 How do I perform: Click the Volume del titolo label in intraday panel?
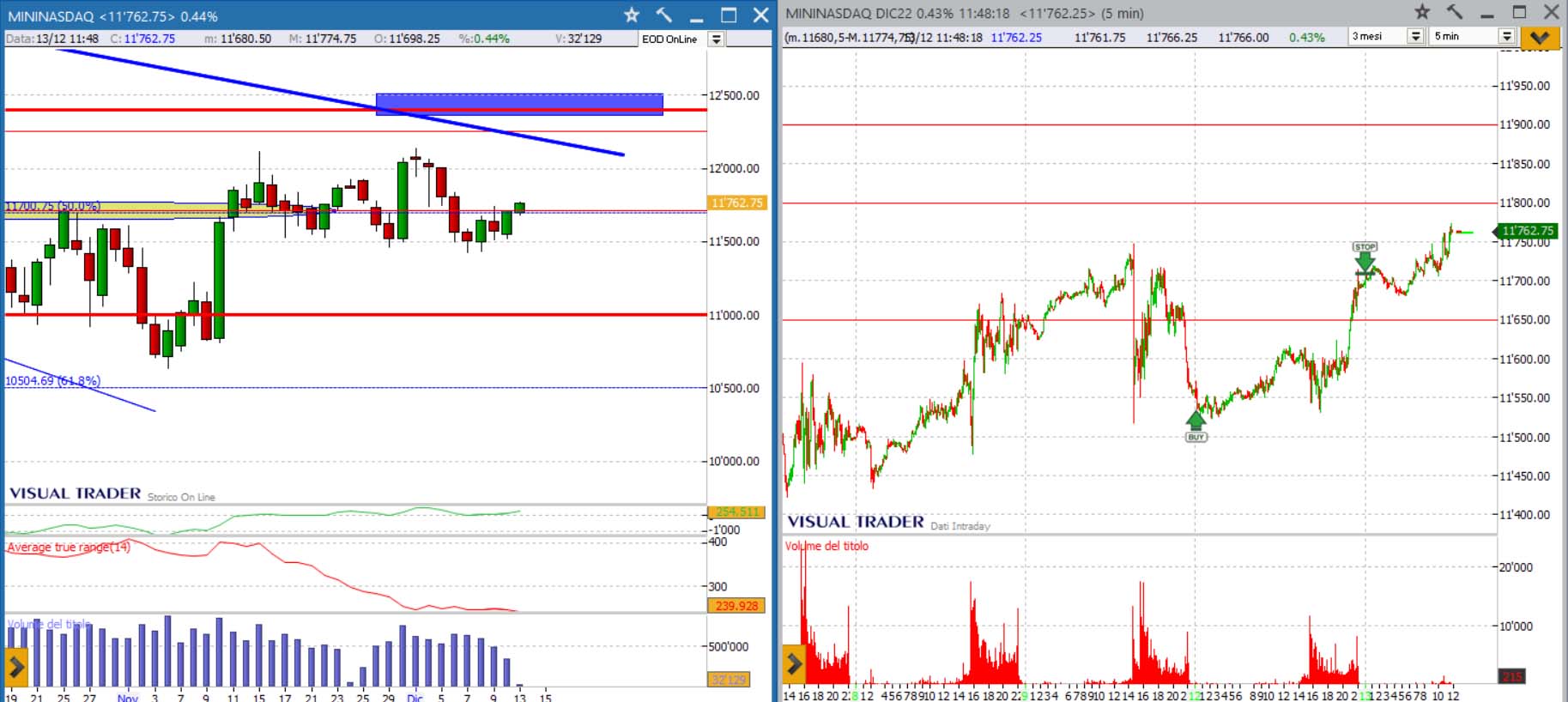826,546
